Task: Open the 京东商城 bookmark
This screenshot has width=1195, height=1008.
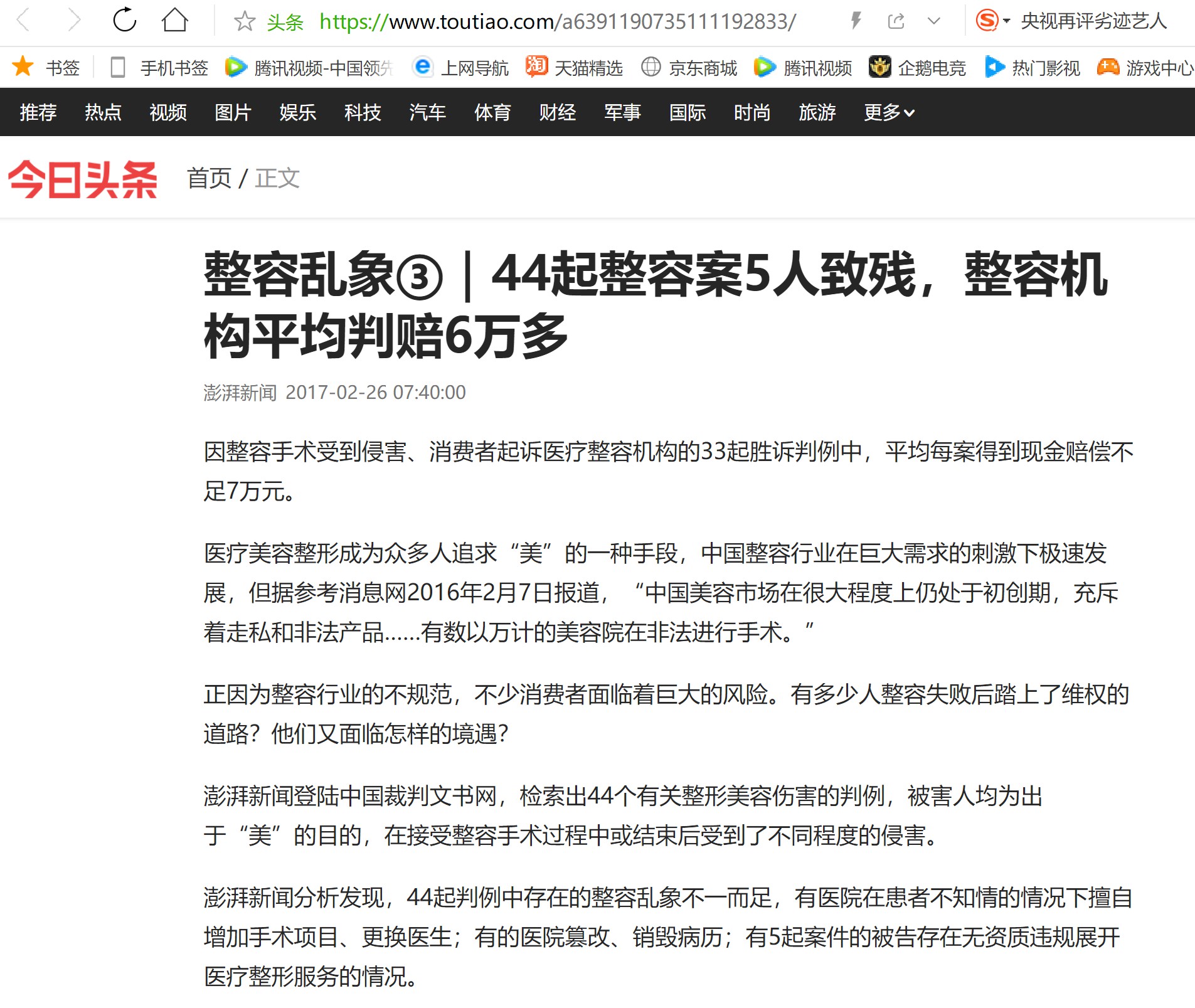Action: (689, 67)
